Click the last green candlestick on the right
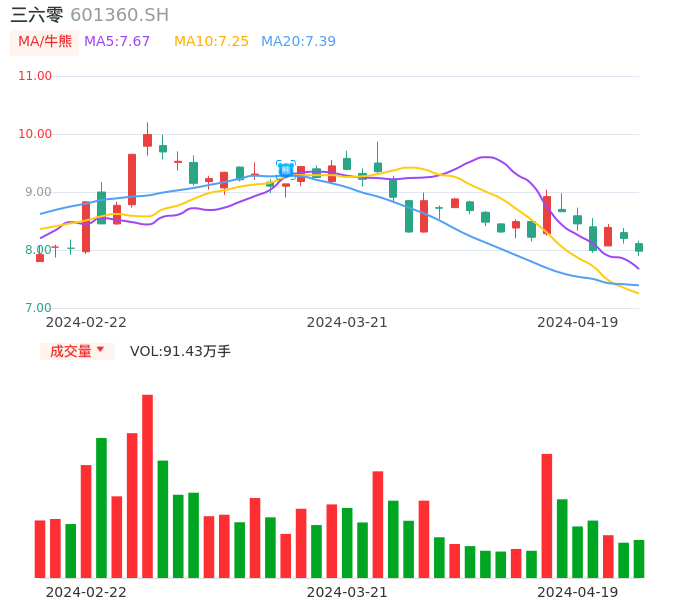The height and width of the screenshot is (606, 686). [639, 247]
